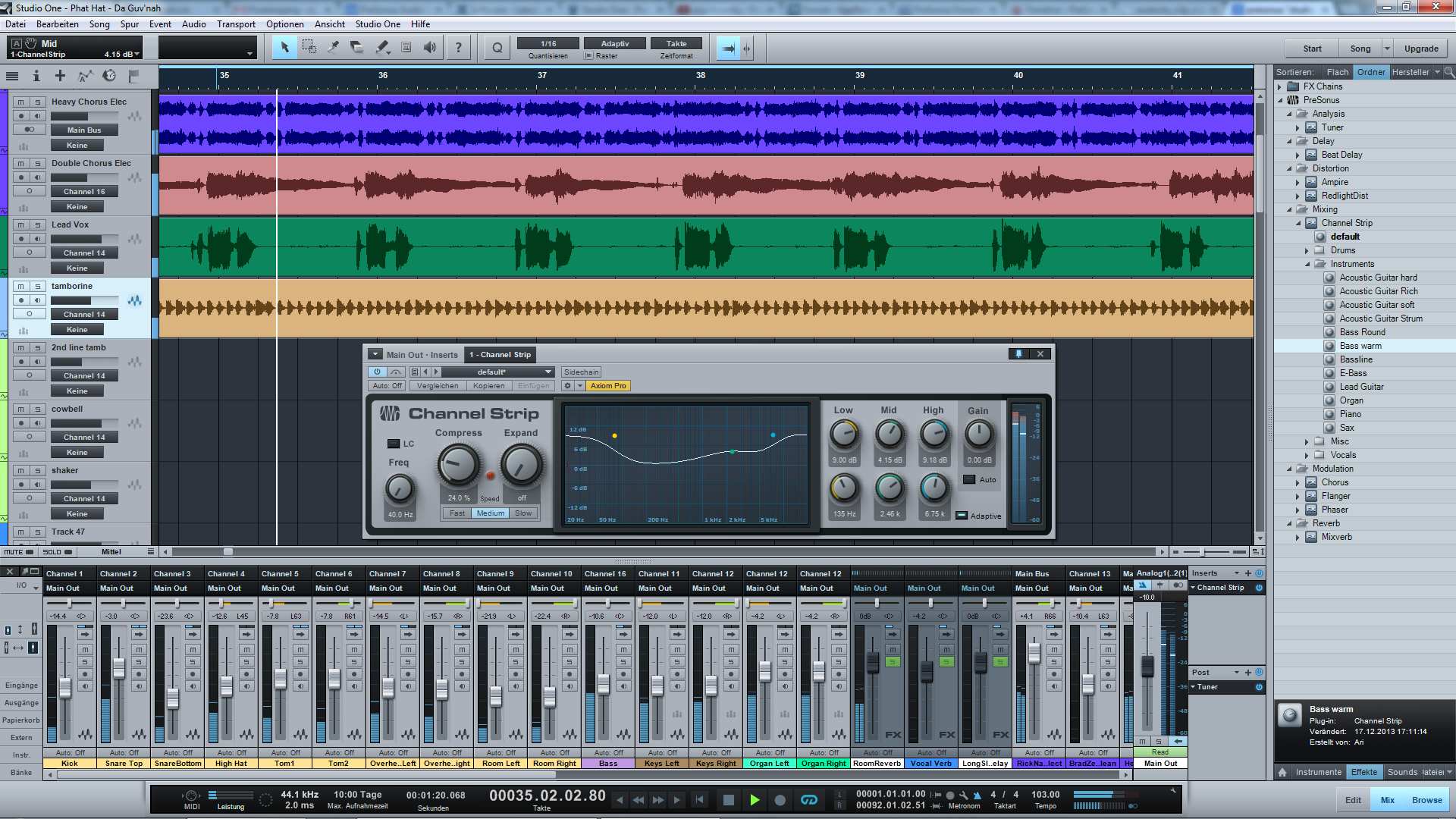Open plugin preset dropdown showing default
This screenshot has height=819, width=1456.
[497, 372]
